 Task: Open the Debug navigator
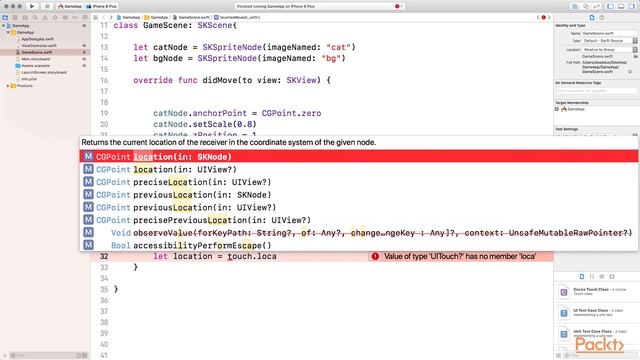(65, 18)
